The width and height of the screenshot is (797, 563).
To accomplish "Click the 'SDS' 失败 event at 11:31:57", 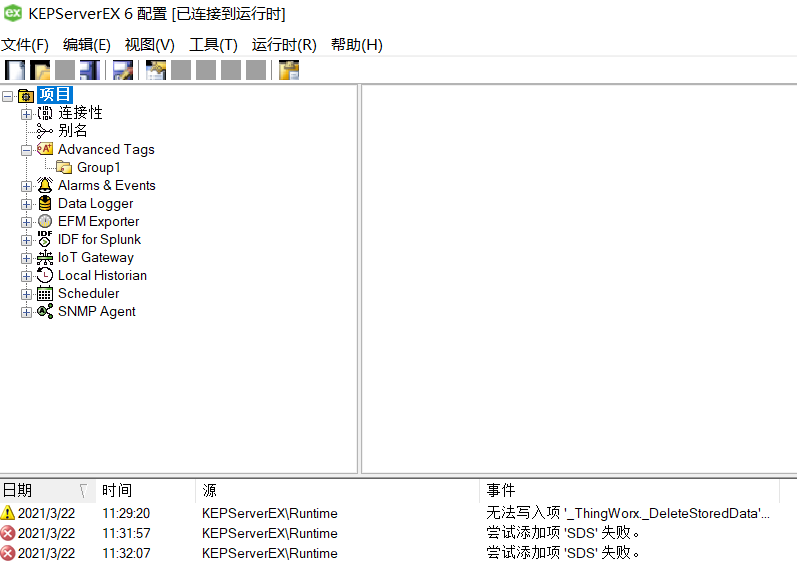I will point(563,533).
